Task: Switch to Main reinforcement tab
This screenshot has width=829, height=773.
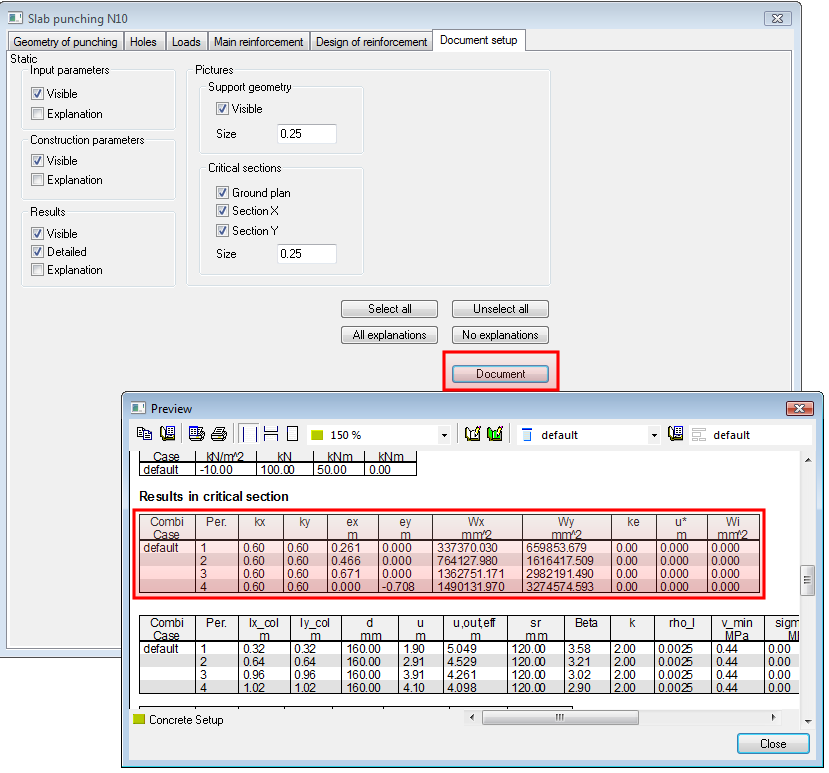Action: tap(258, 42)
